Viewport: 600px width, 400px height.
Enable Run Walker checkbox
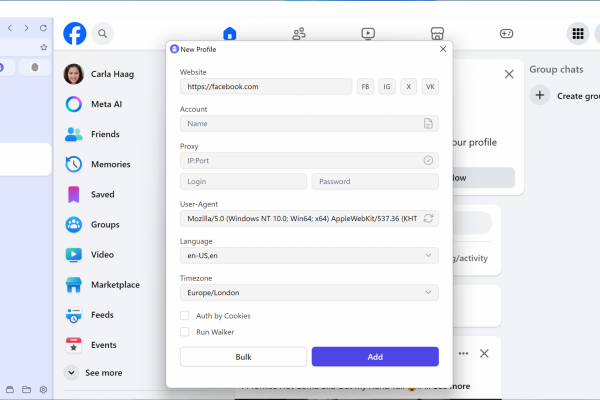(x=184, y=331)
